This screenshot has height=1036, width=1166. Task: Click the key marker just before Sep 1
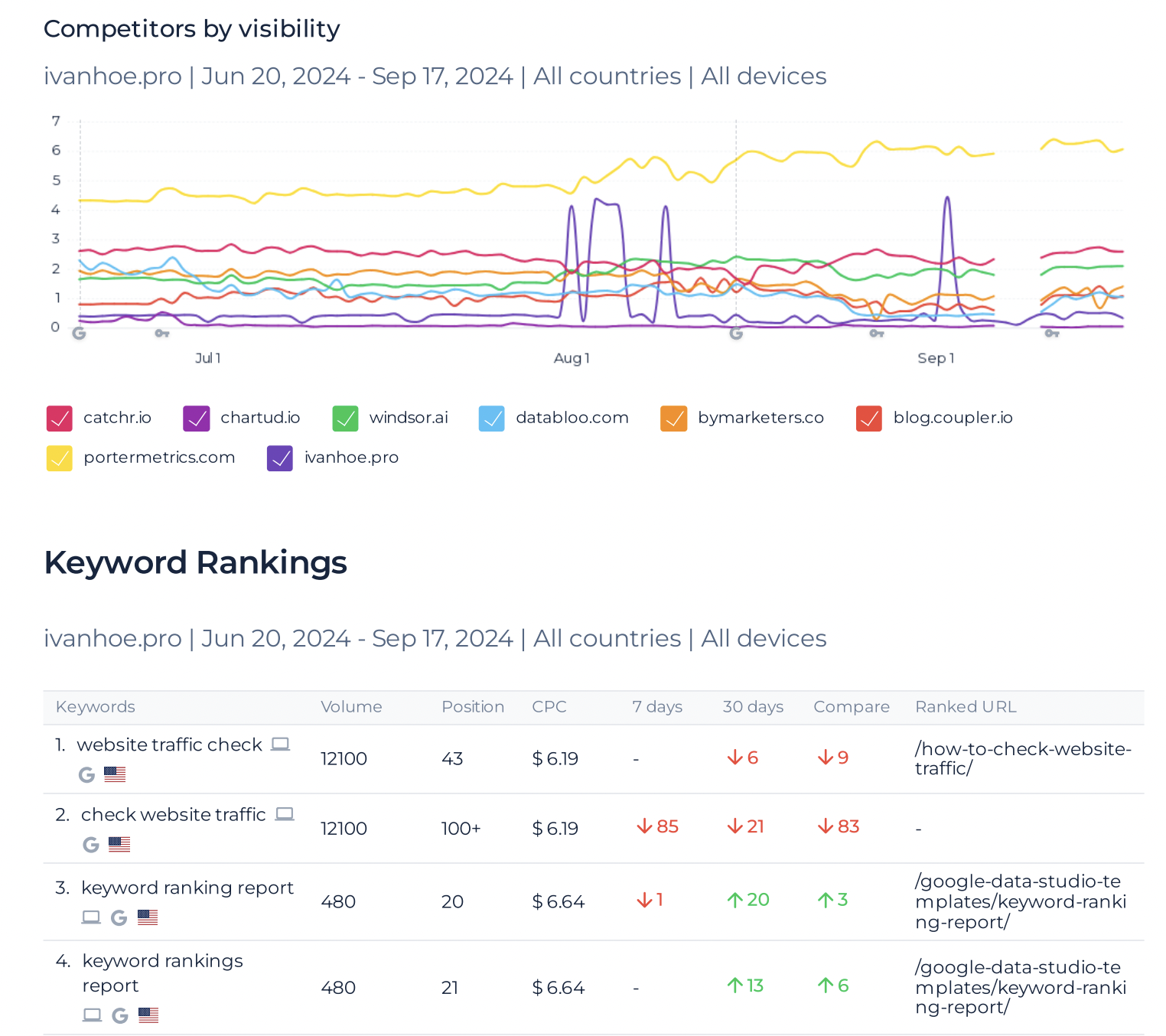tap(877, 333)
